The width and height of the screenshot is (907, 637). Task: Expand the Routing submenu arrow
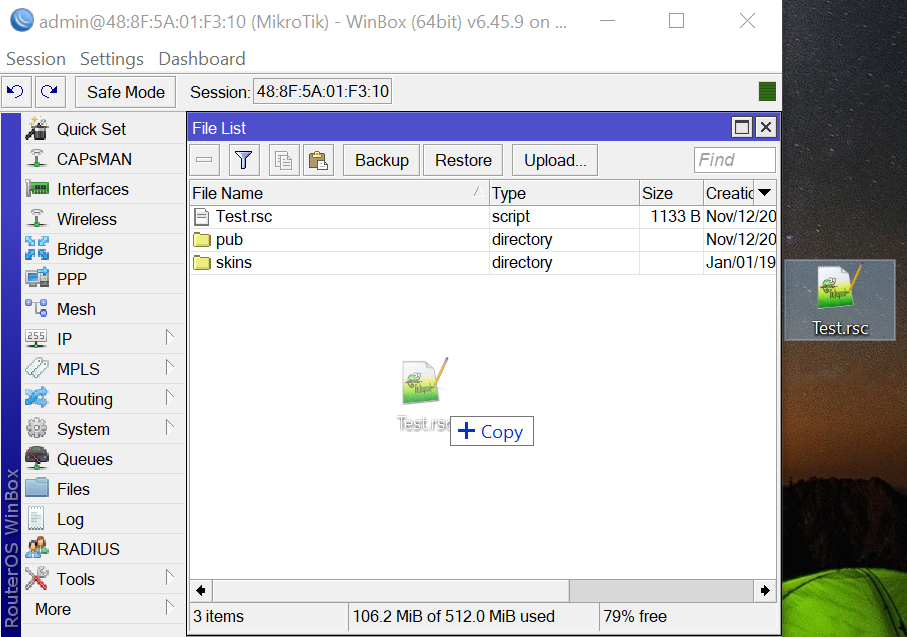click(x=169, y=397)
